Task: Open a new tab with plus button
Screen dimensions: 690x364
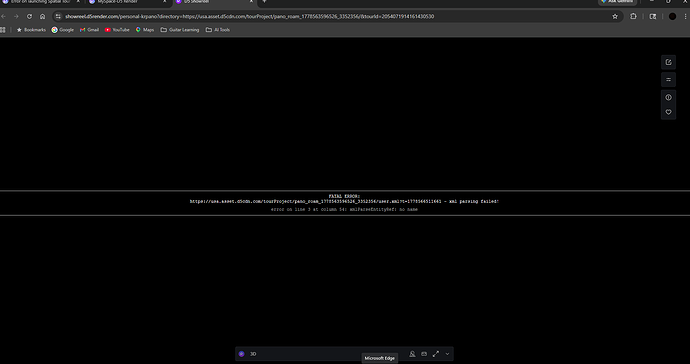Action: [x=264, y=2]
